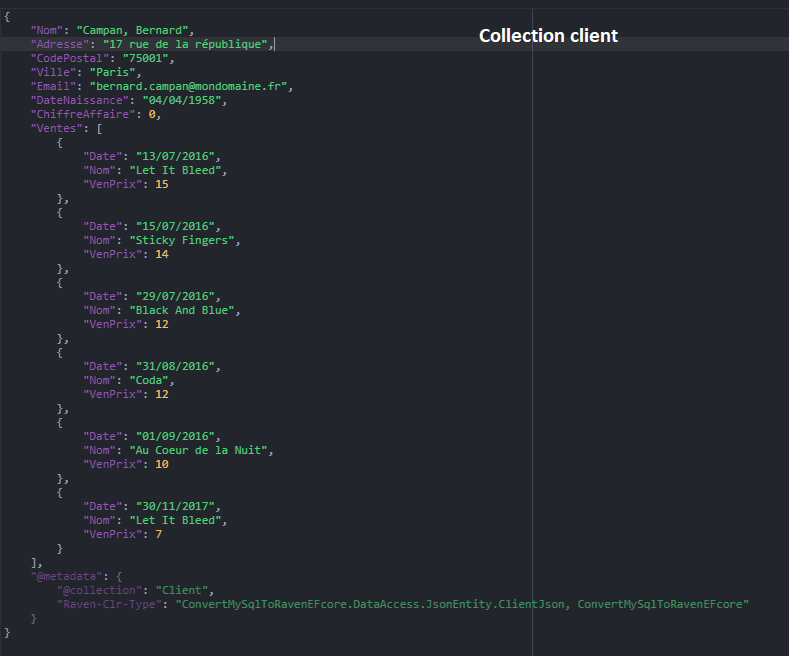The height and width of the screenshot is (656, 789).
Task: Select the "Sticky Fingers" sale name
Action: pos(184,240)
